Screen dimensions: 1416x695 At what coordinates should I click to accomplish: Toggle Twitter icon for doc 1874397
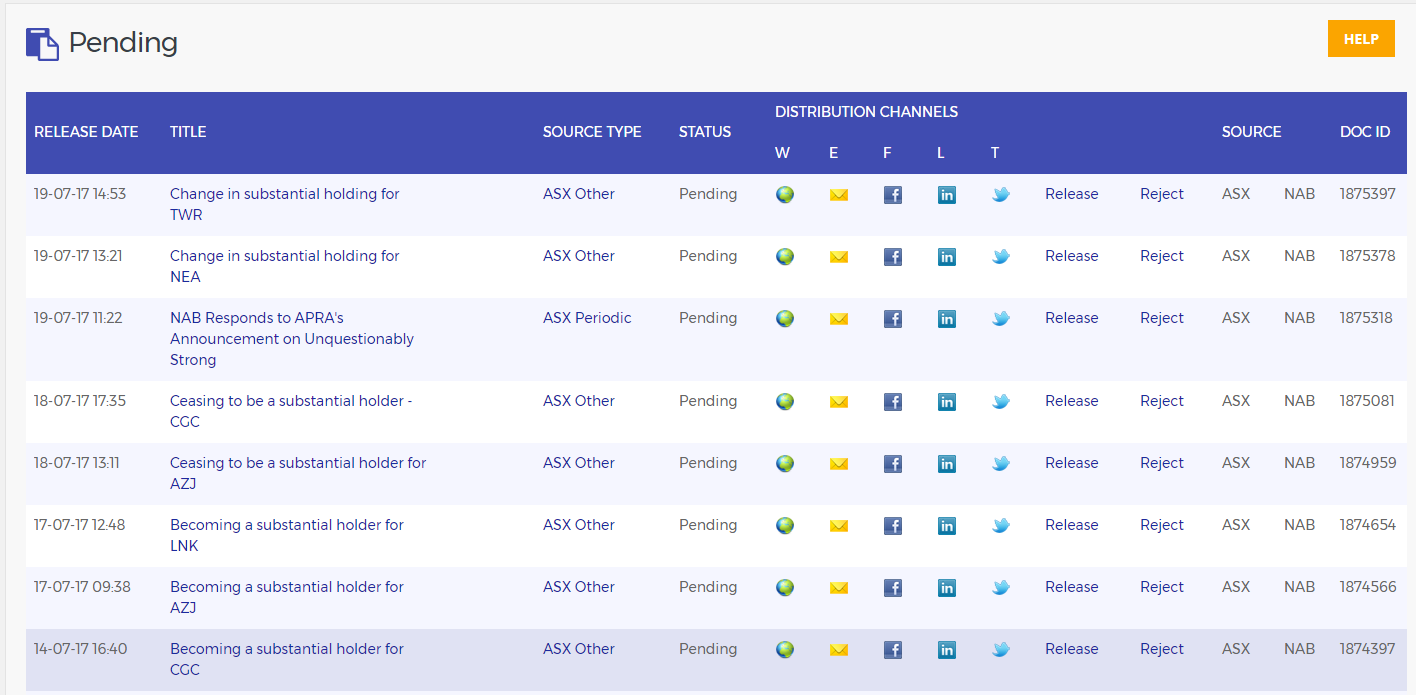(1001, 650)
